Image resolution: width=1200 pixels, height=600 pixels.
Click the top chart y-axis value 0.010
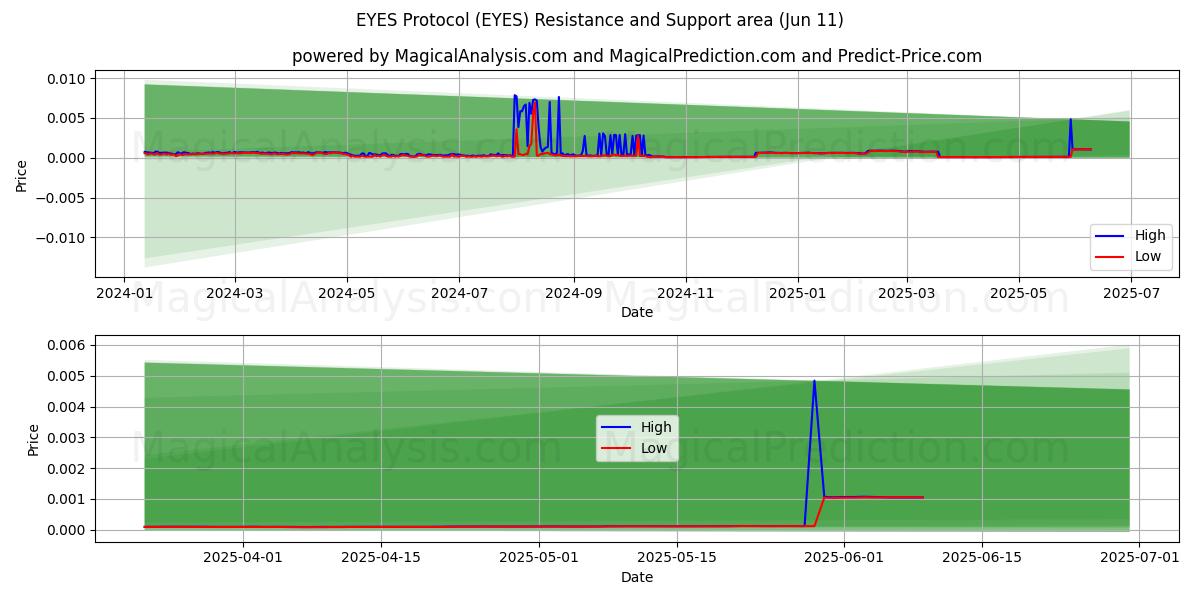pyautogui.click(x=68, y=79)
